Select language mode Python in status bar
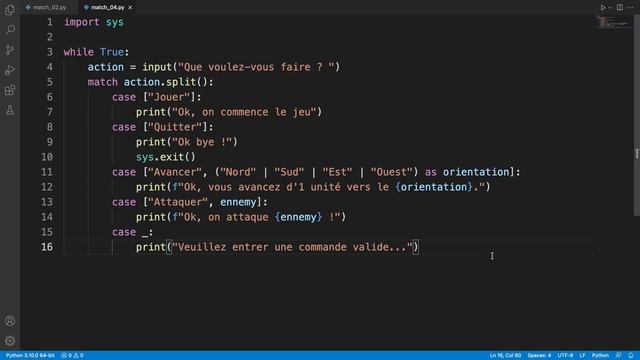 [600, 356]
